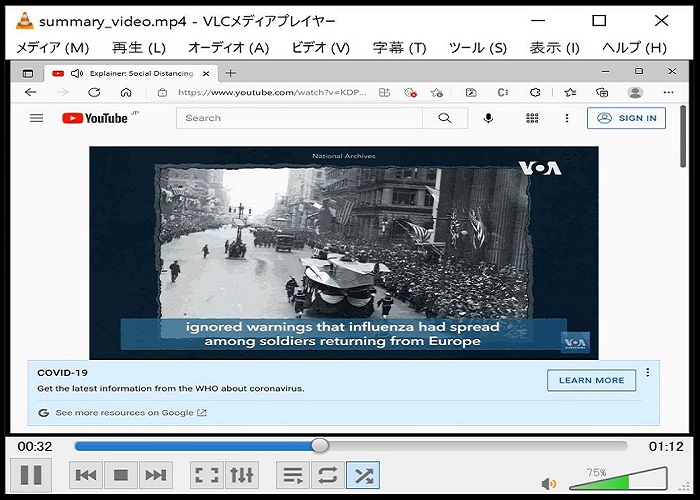This screenshot has height=500, width=700.
Task: Go to the YouTube home logo
Action: click(95, 118)
